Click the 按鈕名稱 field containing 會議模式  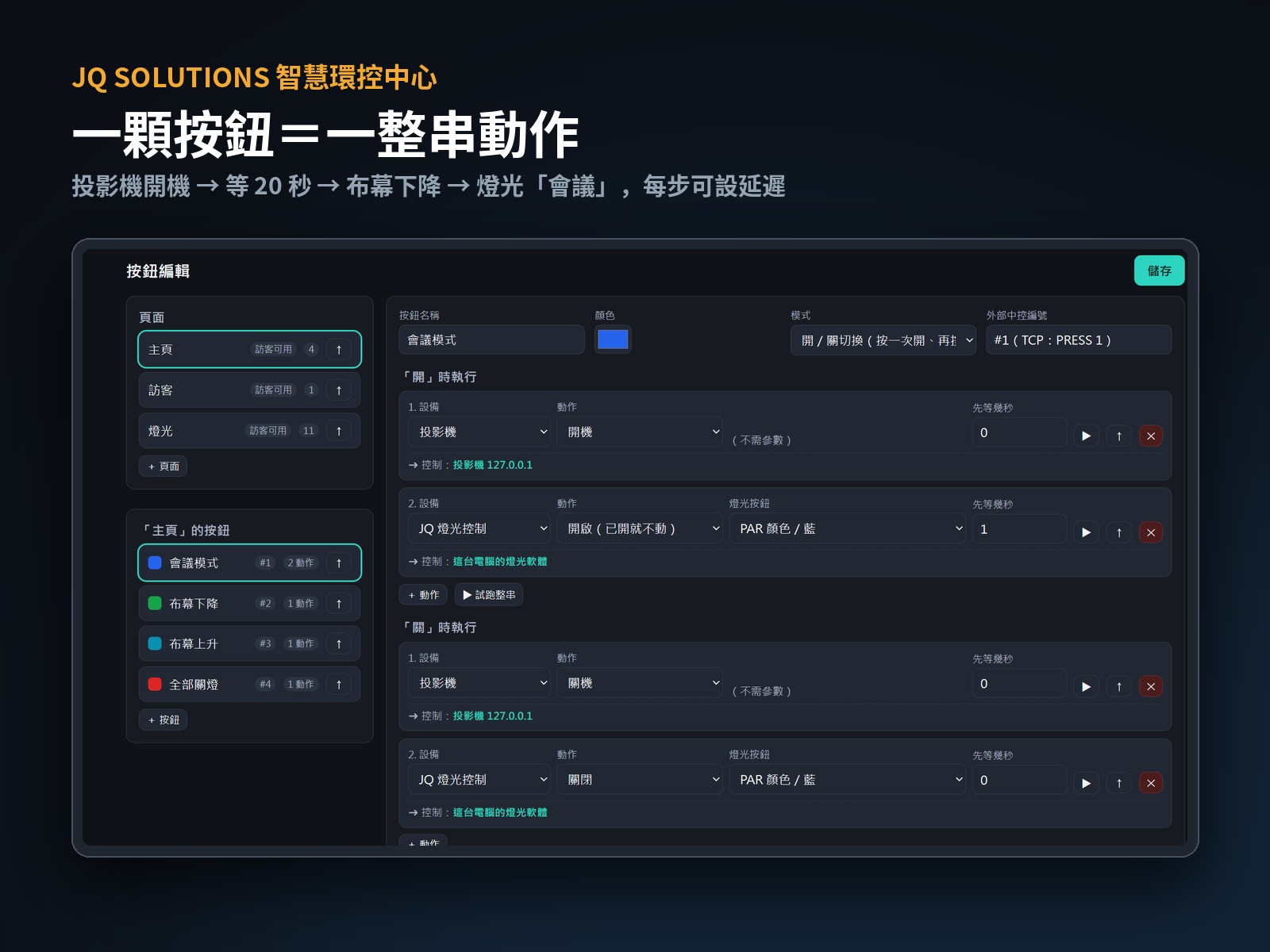click(491, 340)
